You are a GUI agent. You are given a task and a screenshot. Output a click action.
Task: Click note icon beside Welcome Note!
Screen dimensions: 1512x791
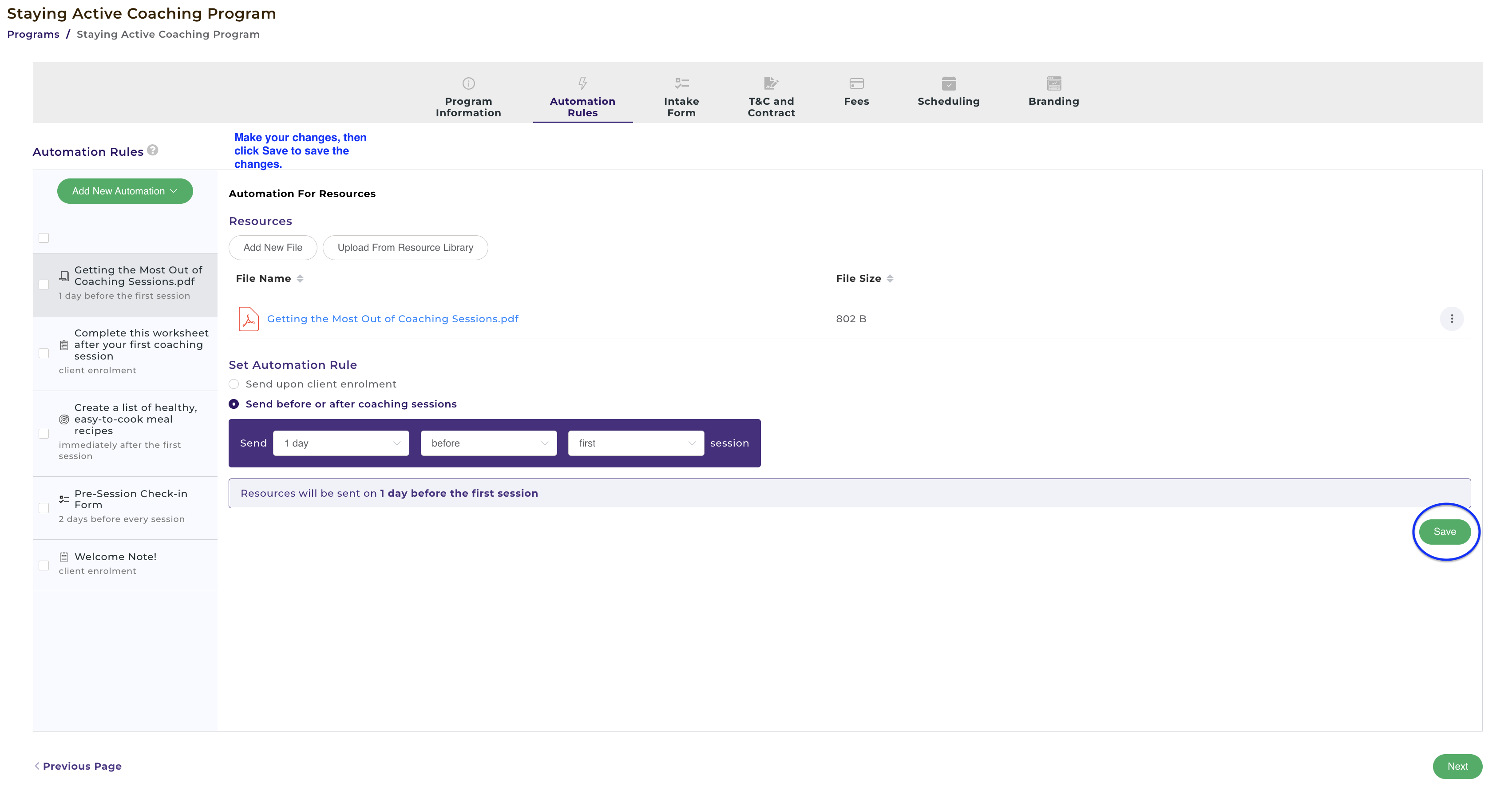click(64, 557)
